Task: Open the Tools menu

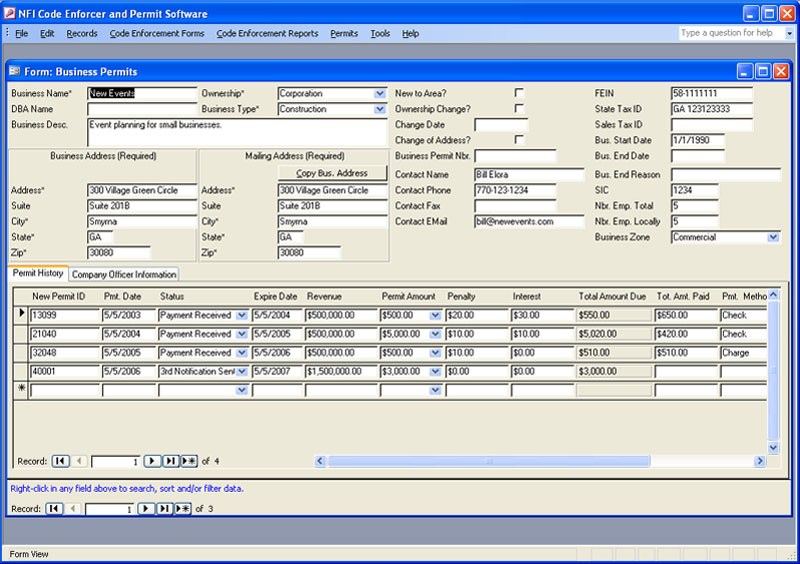Action: 380,33
